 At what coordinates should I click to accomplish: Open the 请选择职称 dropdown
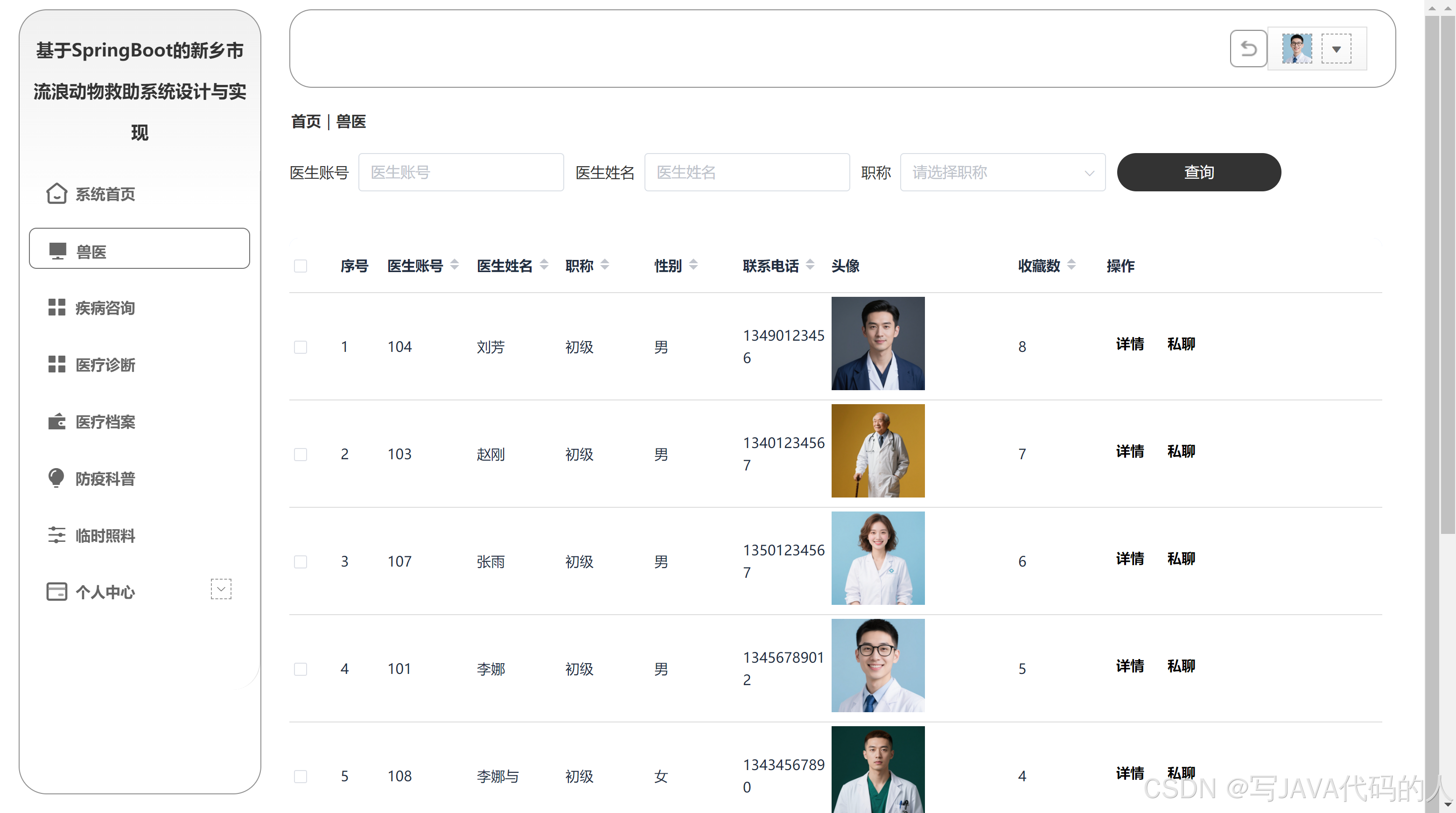coord(1003,172)
